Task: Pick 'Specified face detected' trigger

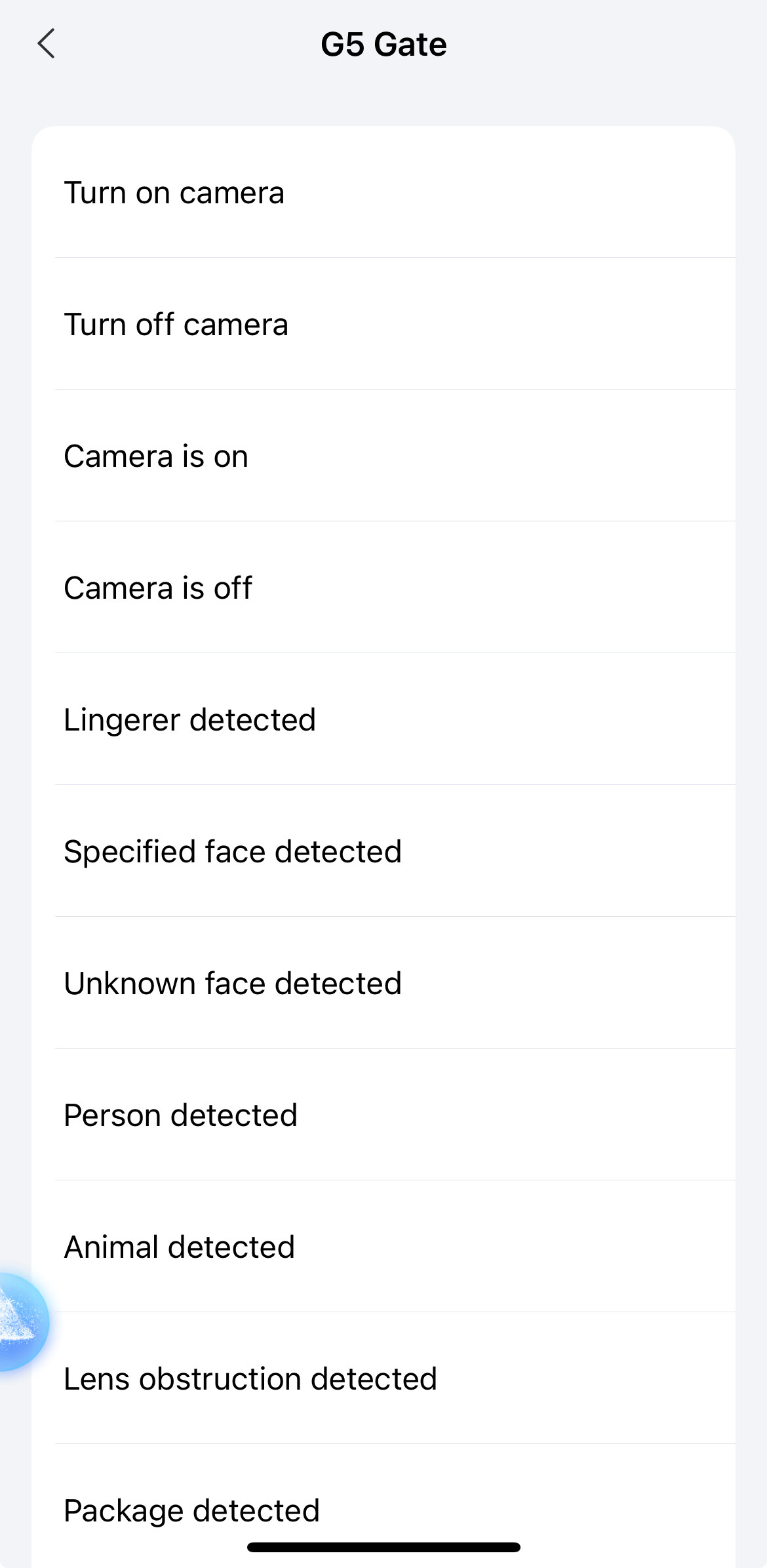Action: (x=232, y=852)
